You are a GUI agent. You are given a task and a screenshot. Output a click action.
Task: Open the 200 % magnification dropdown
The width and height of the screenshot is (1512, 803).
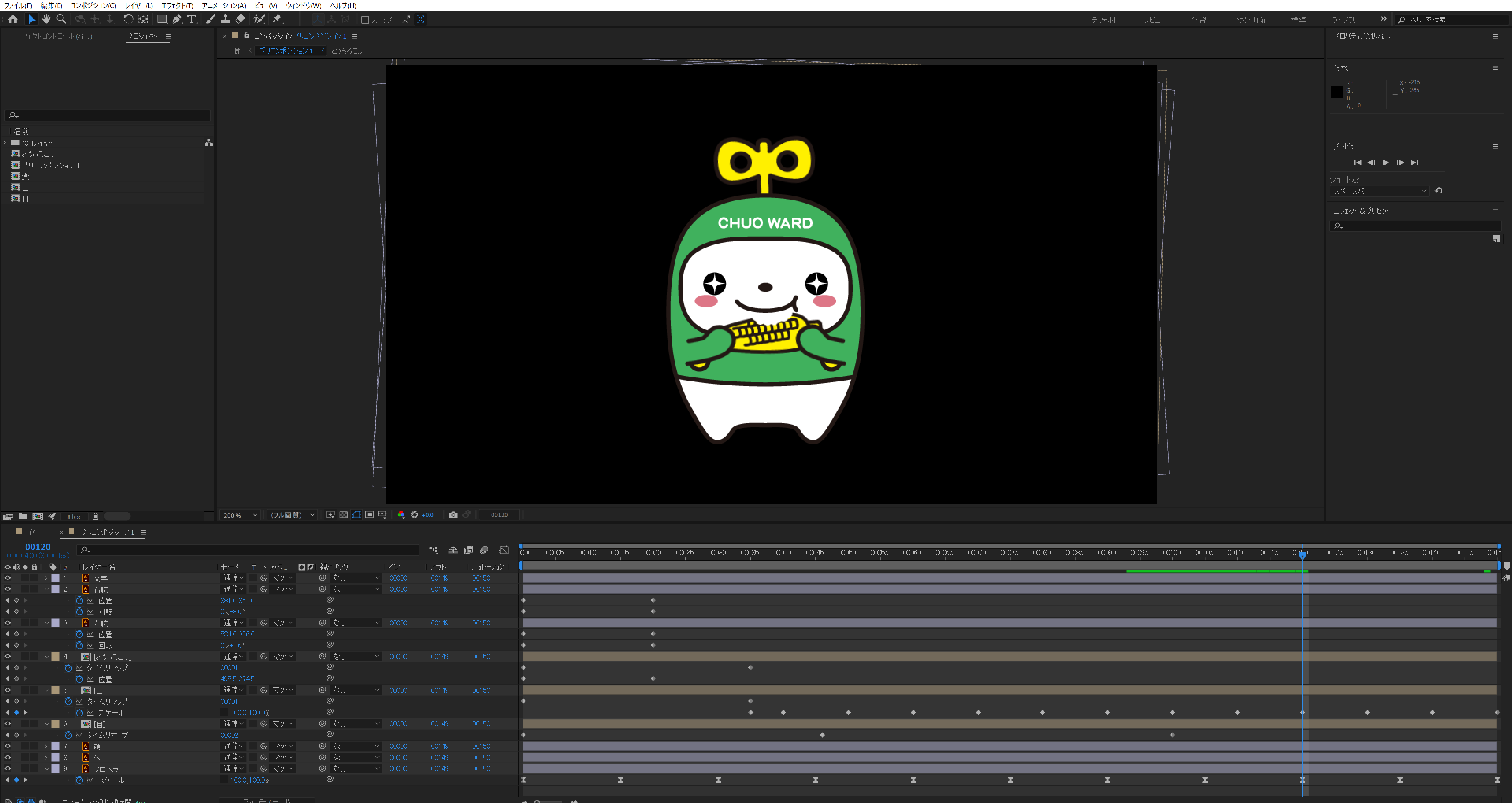[x=239, y=515]
